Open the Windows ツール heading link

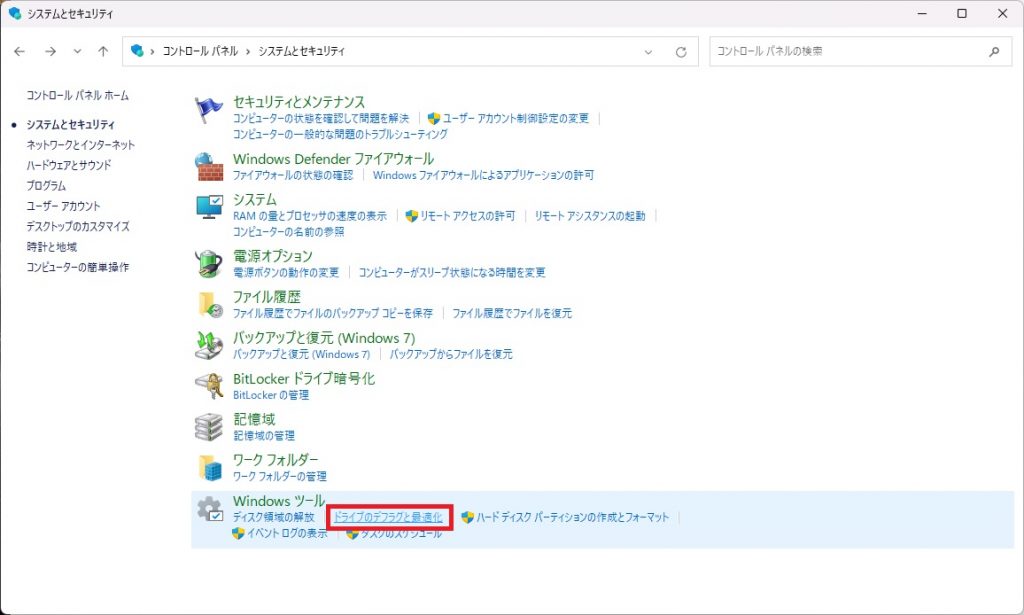[279, 501]
